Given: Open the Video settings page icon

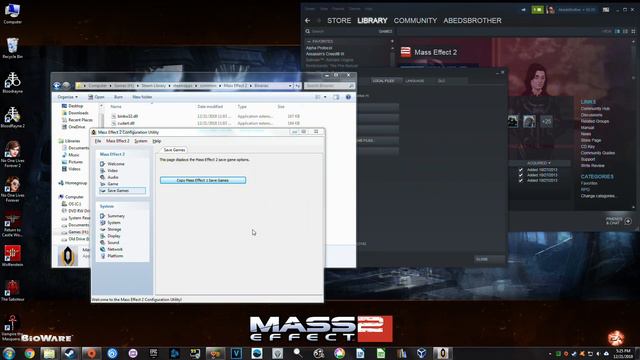Looking at the screenshot, I should pos(102,171).
